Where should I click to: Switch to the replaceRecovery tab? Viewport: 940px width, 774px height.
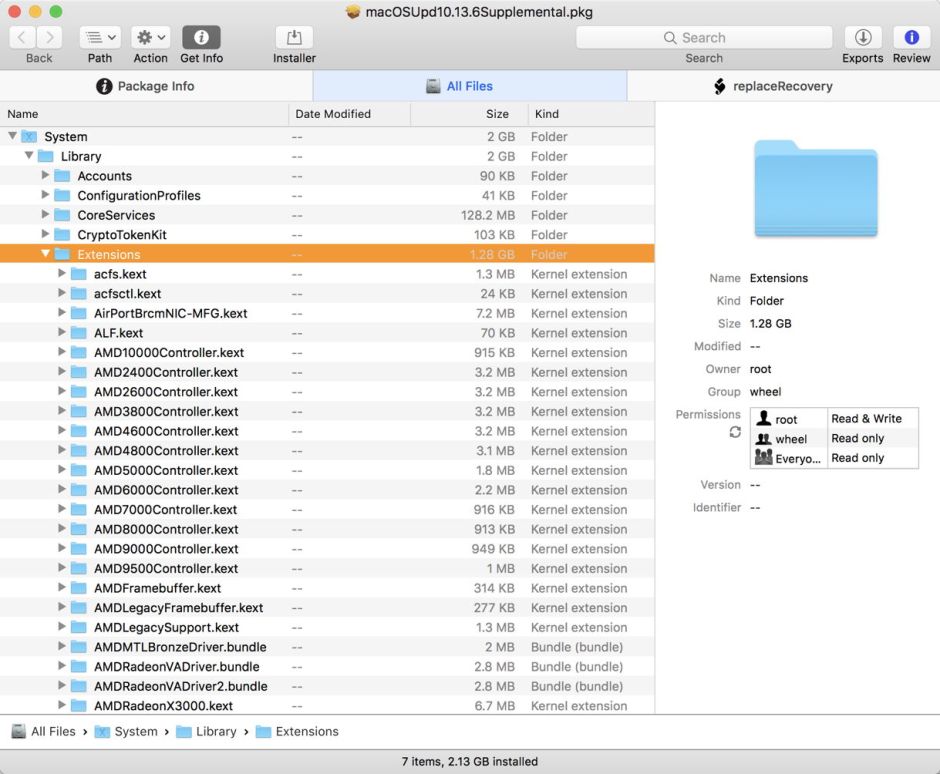(782, 86)
